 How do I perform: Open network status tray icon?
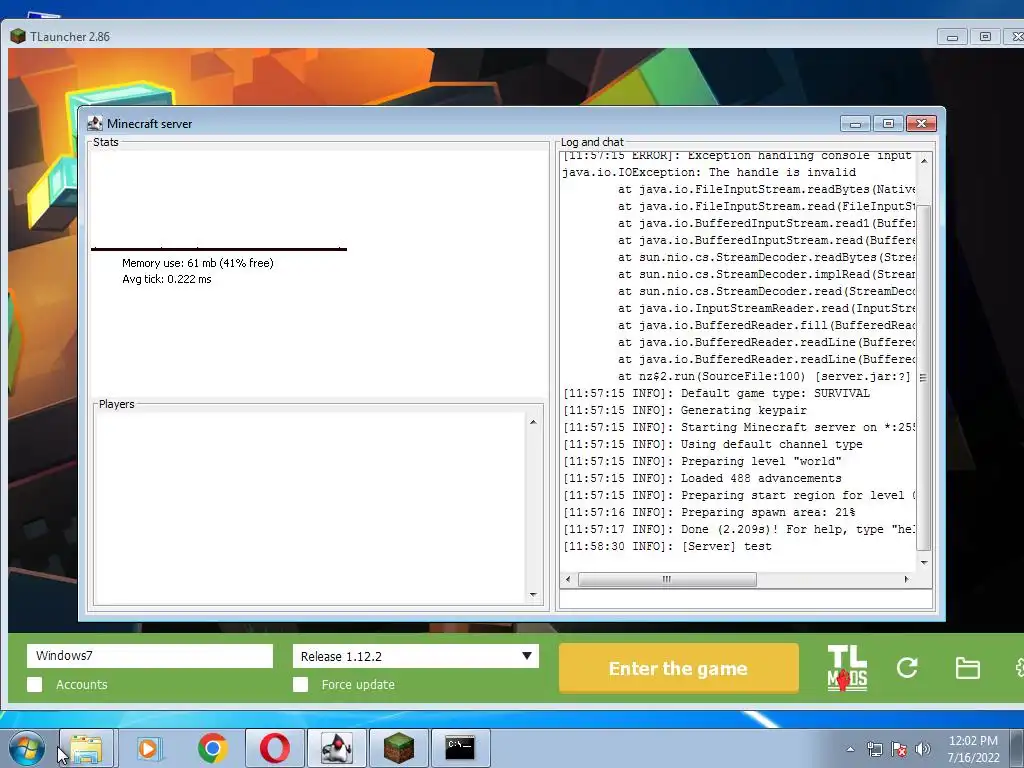[x=874, y=749]
